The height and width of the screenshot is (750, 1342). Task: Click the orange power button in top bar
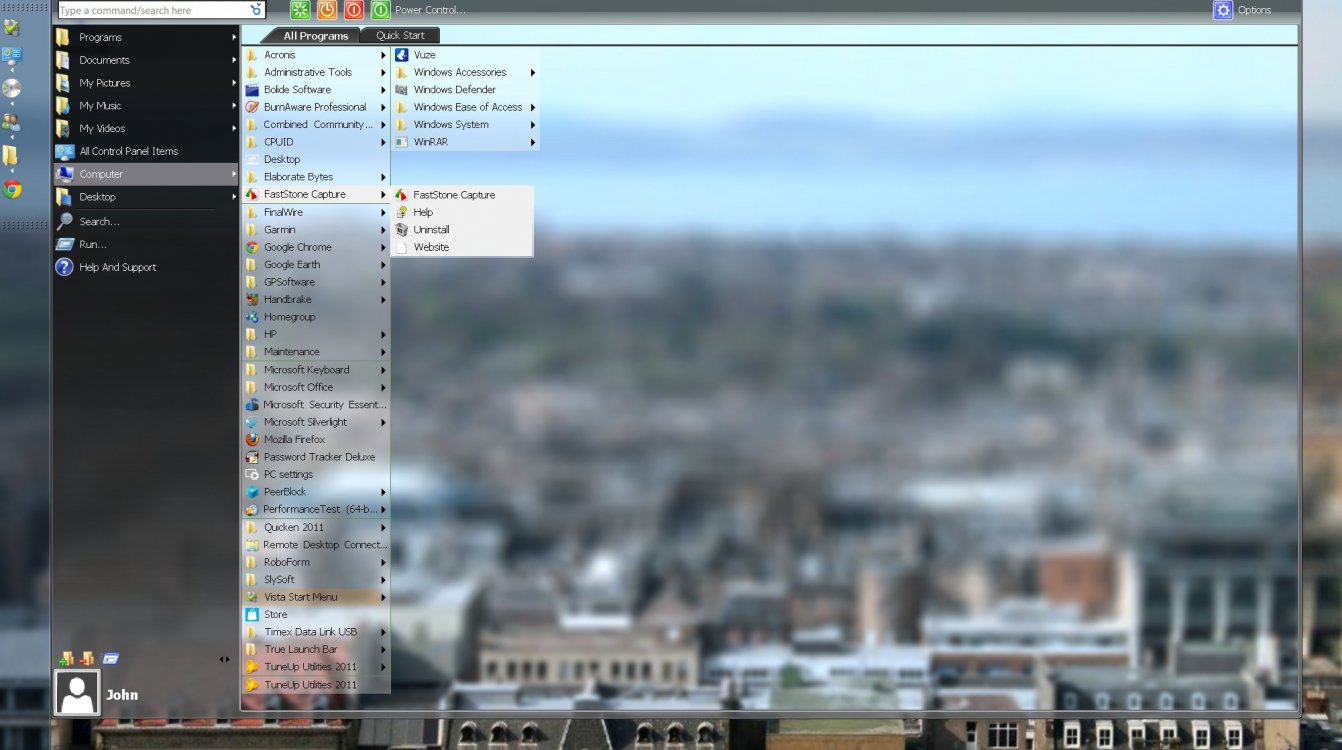327,10
